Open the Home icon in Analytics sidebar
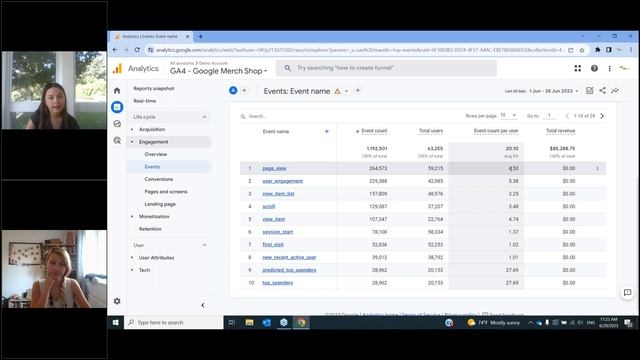The image size is (640, 360). tap(117, 91)
